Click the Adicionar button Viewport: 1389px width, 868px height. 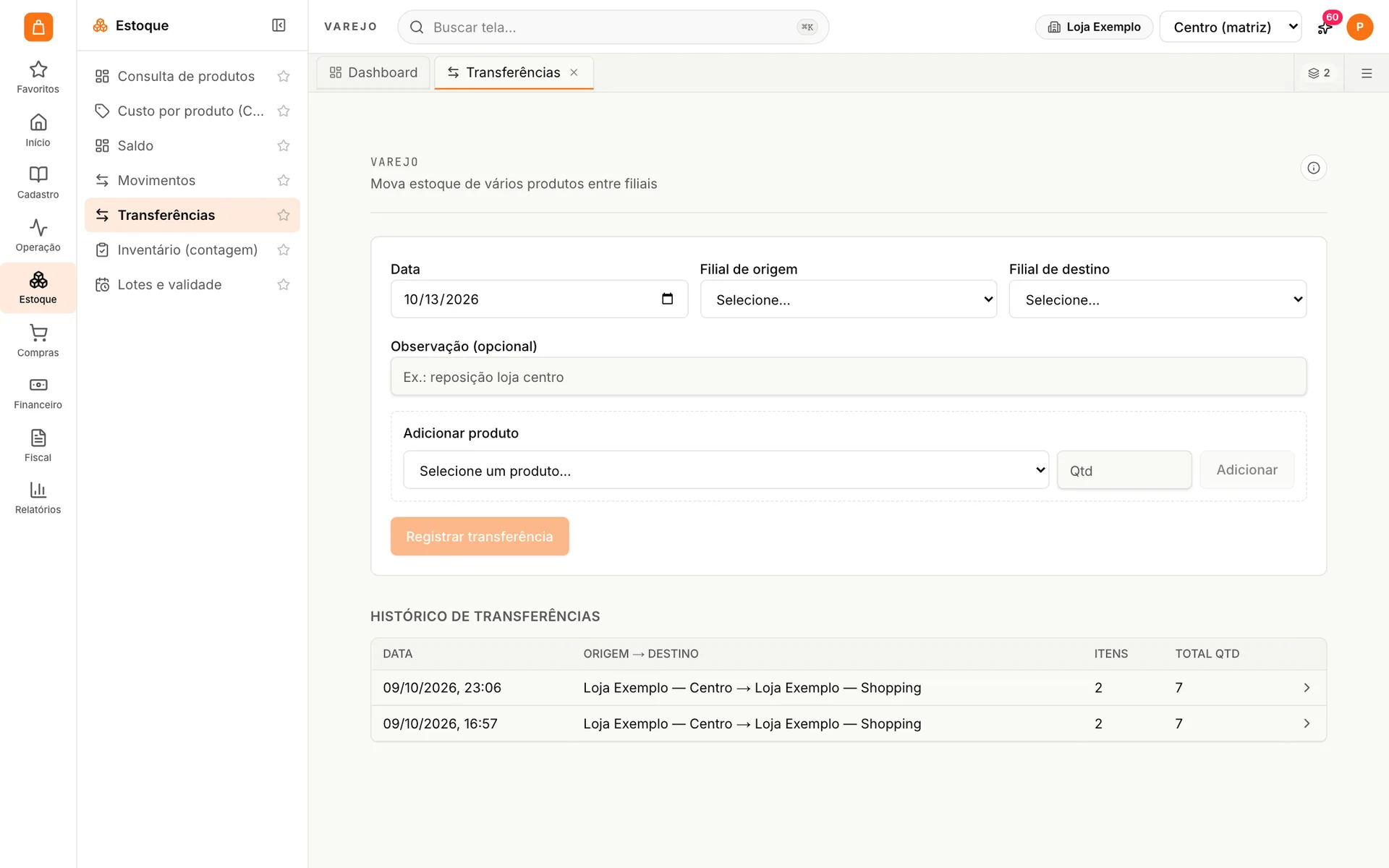point(1246,470)
